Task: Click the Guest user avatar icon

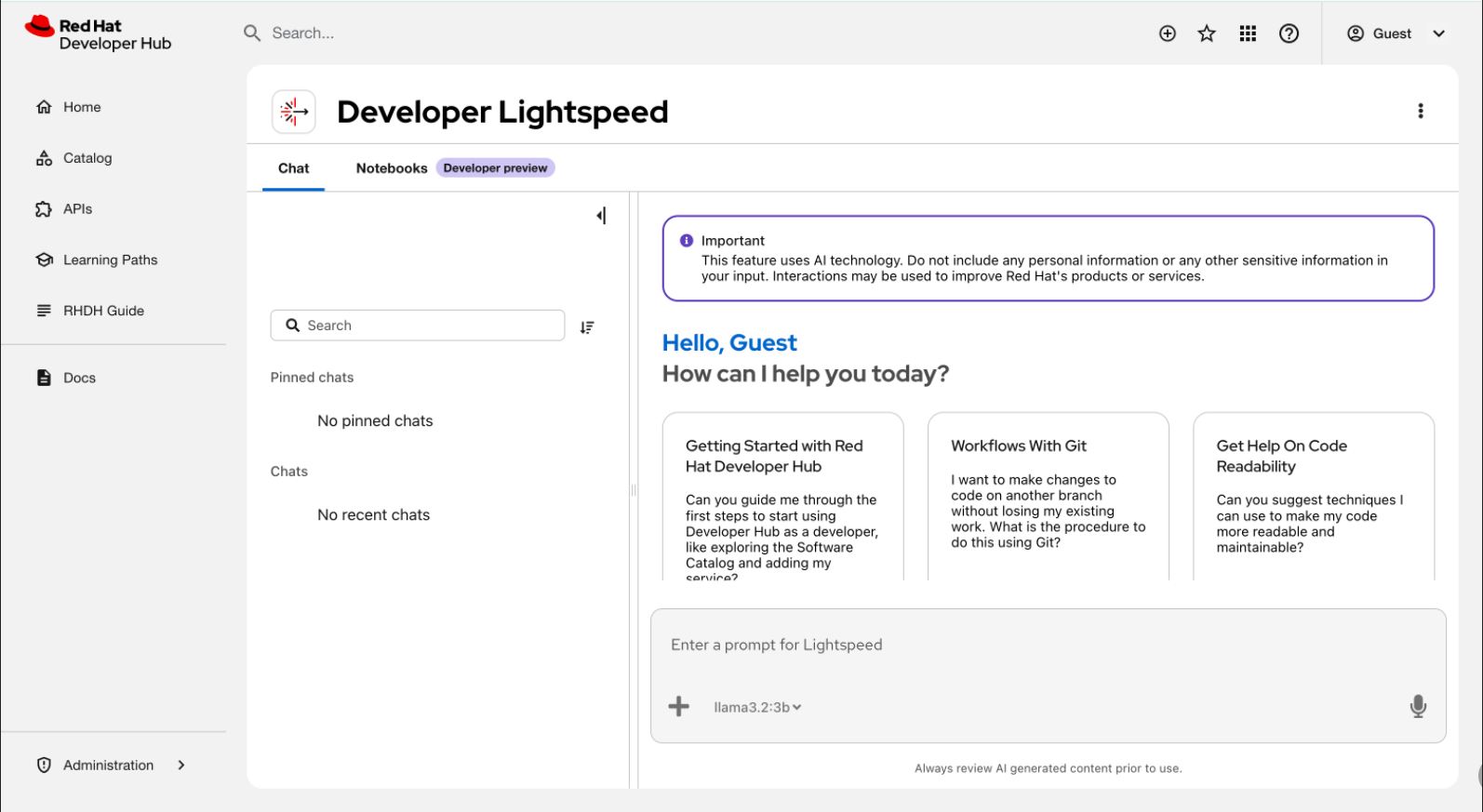Action: [x=1356, y=33]
